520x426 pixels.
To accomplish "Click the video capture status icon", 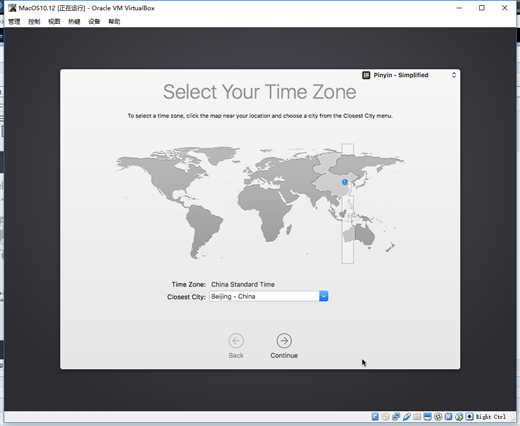I will [438, 416].
